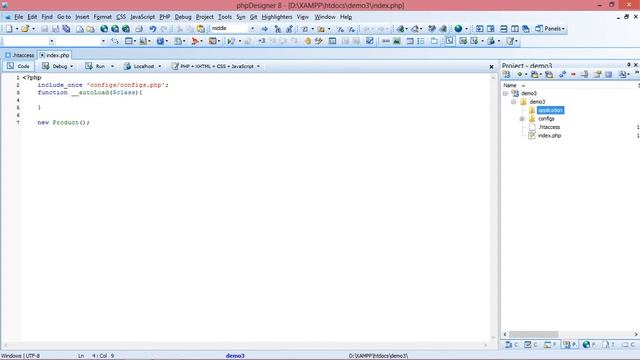
Task: Click the Open file folder icon
Action: tap(25, 29)
